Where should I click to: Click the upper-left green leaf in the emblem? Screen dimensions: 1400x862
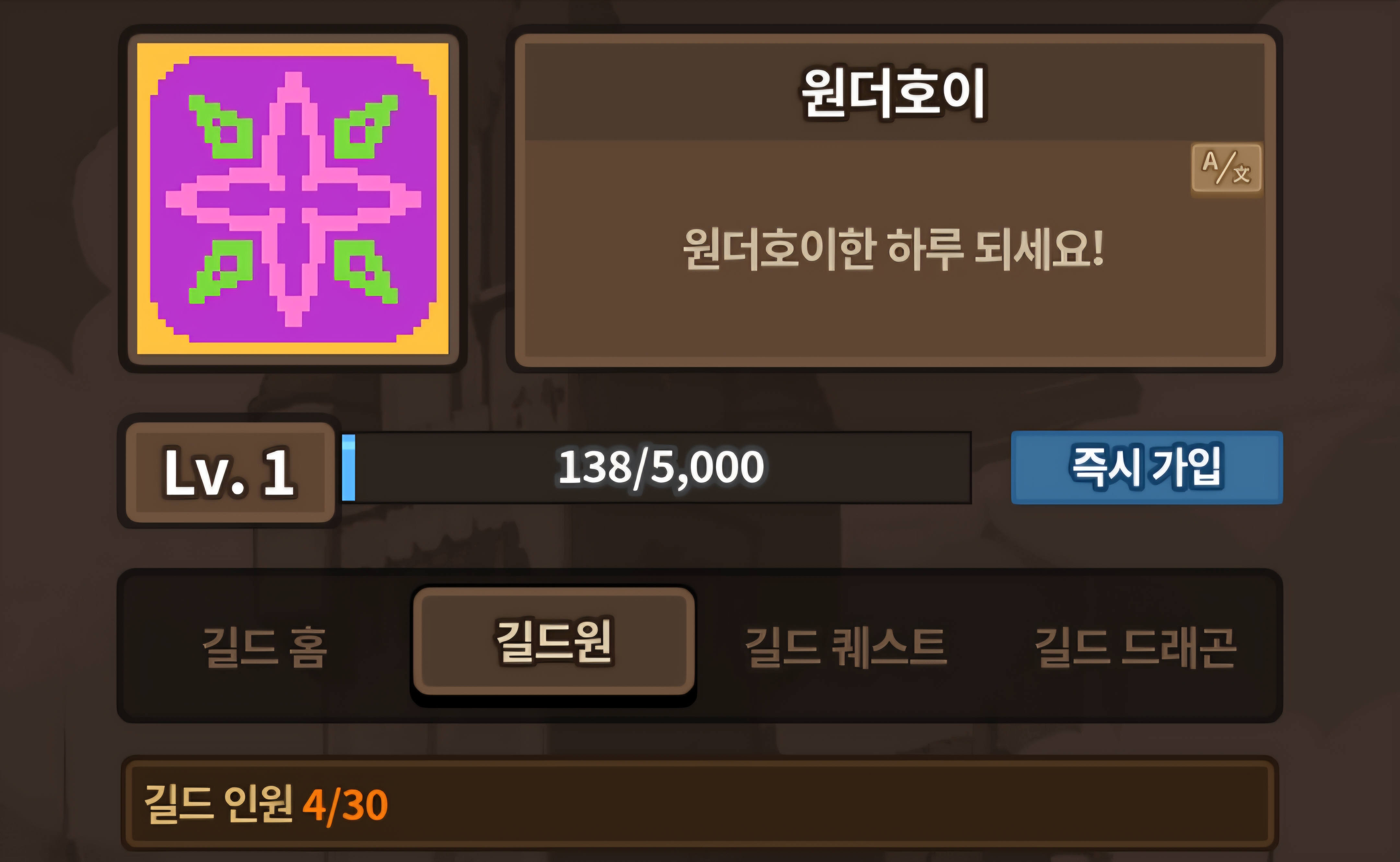[x=221, y=127]
